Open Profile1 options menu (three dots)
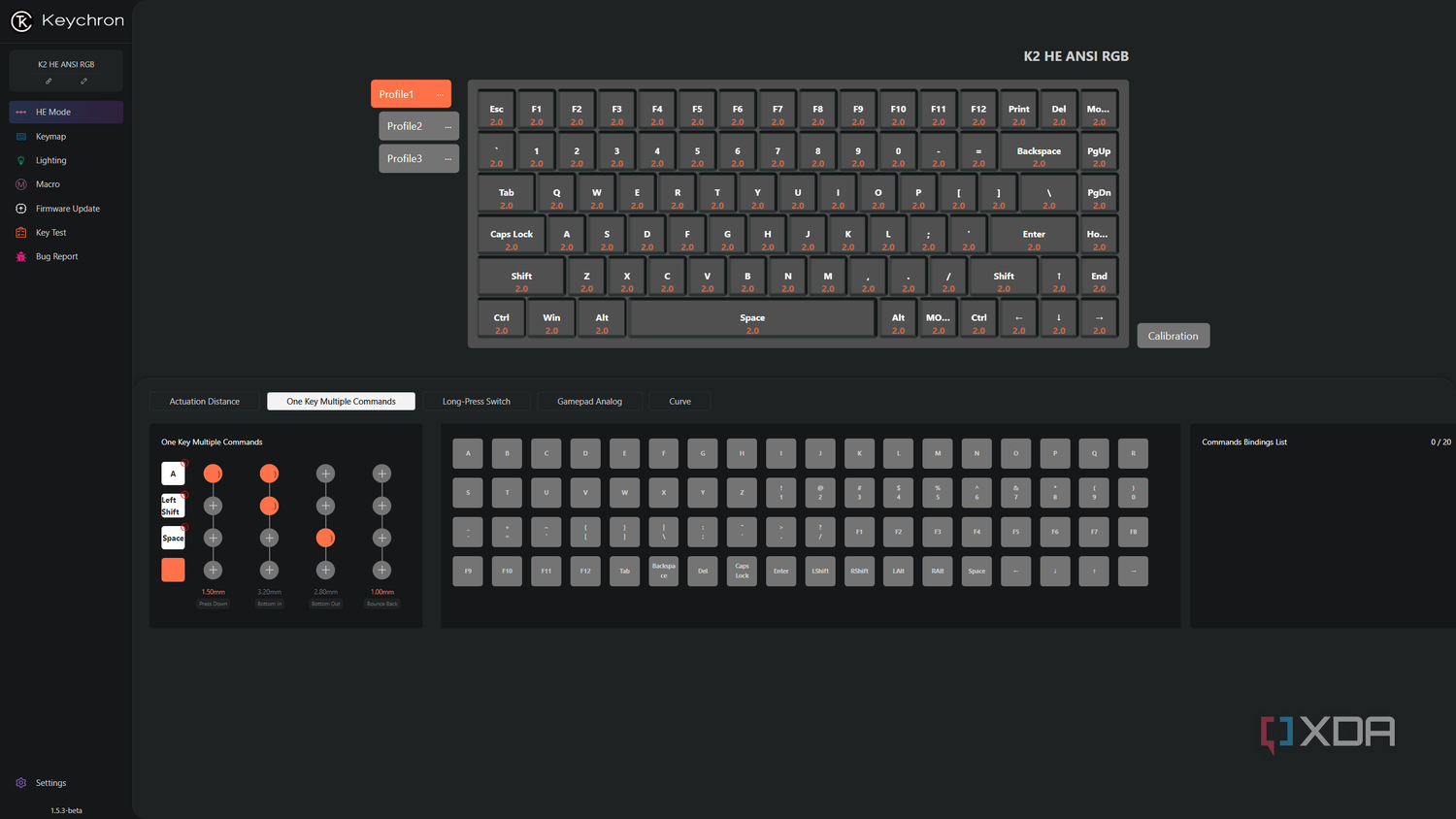 click(440, 94)
